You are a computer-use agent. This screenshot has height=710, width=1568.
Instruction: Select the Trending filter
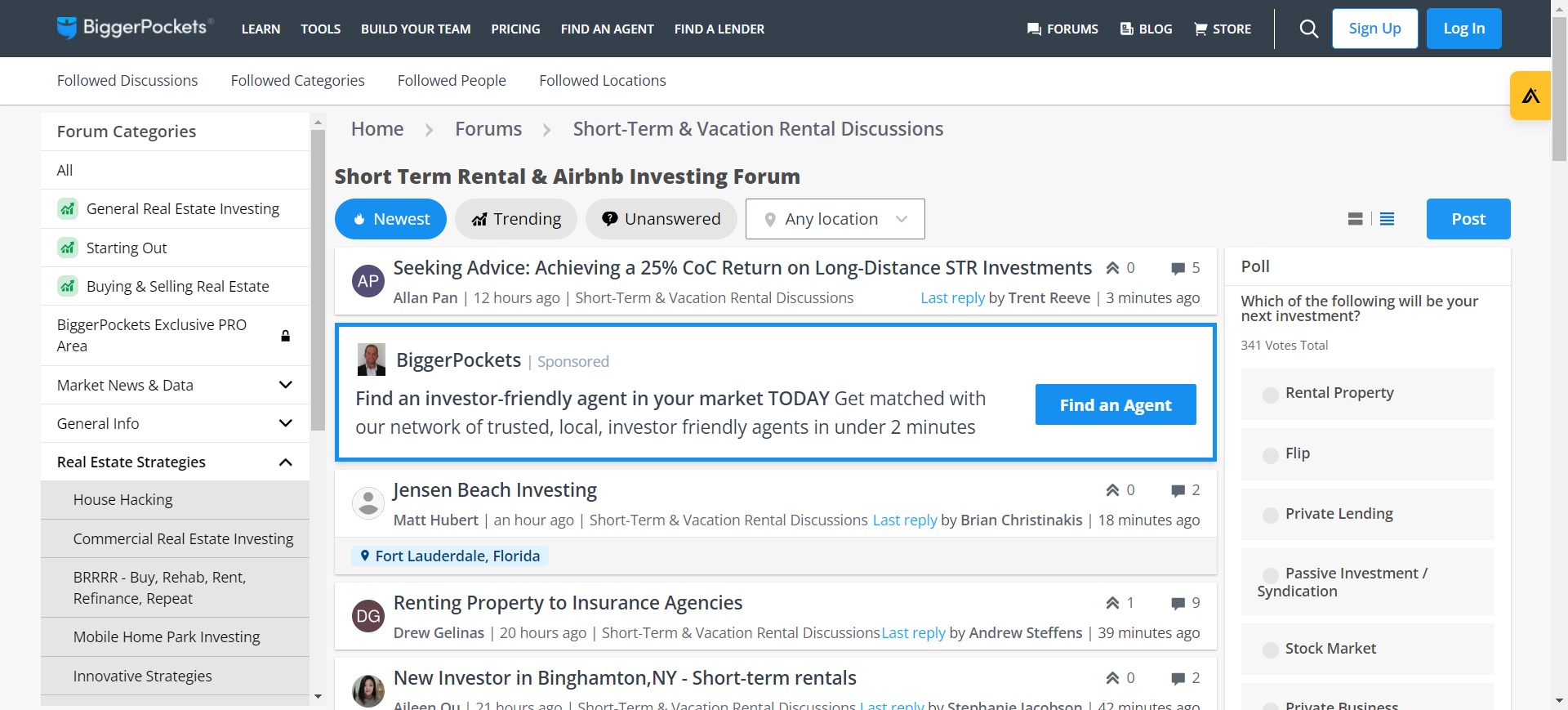pos(516,219)
